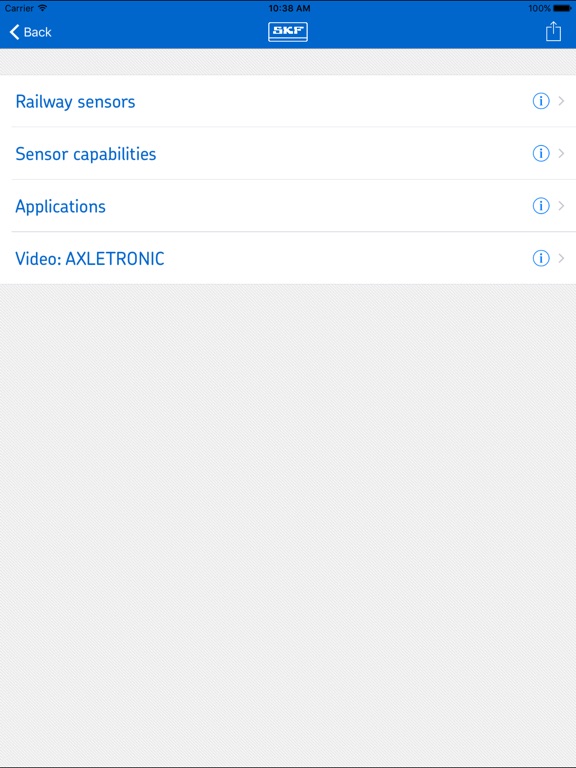The width and height of the screenshot is (576, 768).
Task: Click the Wi-Fi status icon
Action: (43, 8)
